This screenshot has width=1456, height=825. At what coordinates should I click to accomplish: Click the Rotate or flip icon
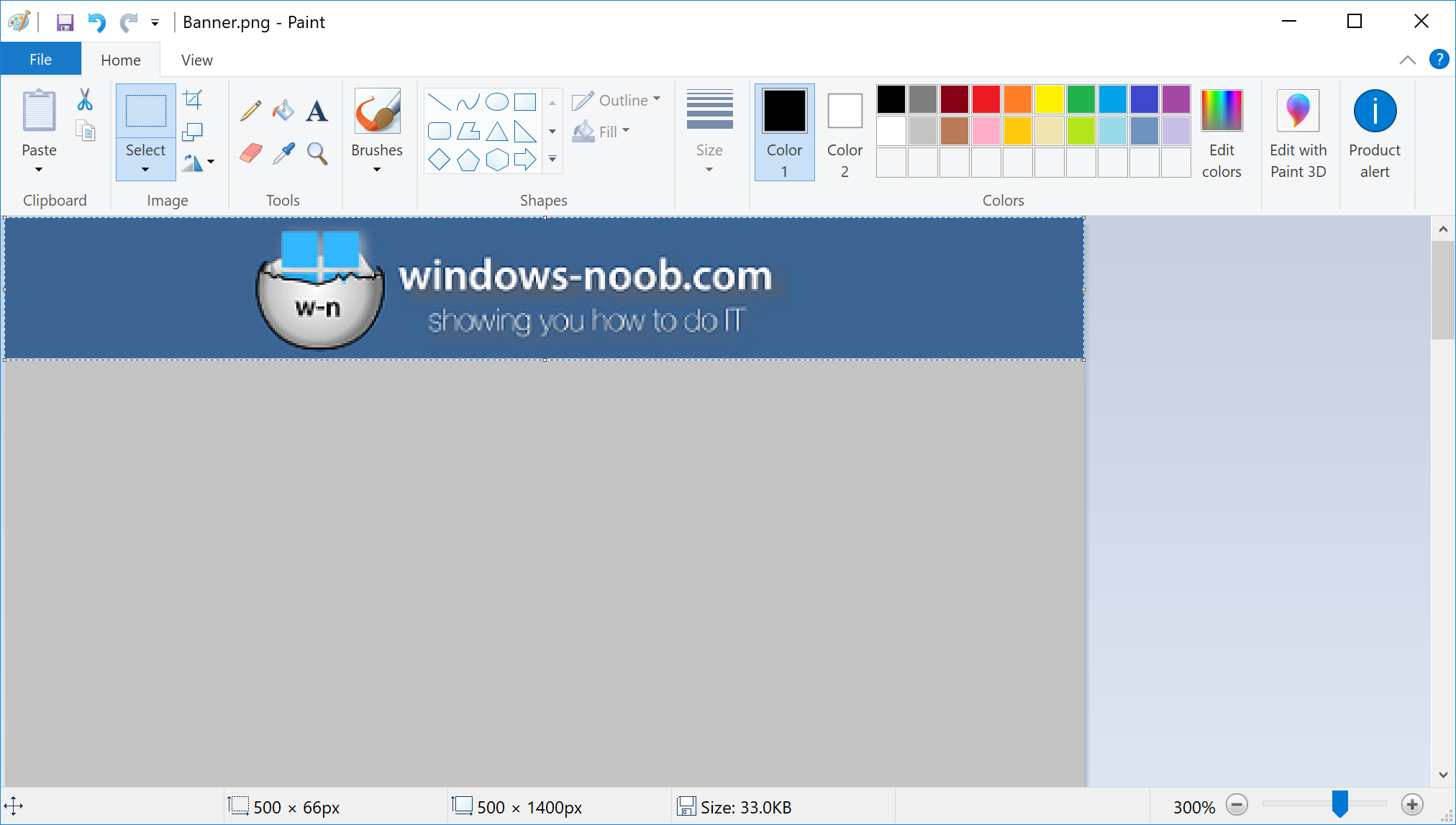[x=191, y=163]
